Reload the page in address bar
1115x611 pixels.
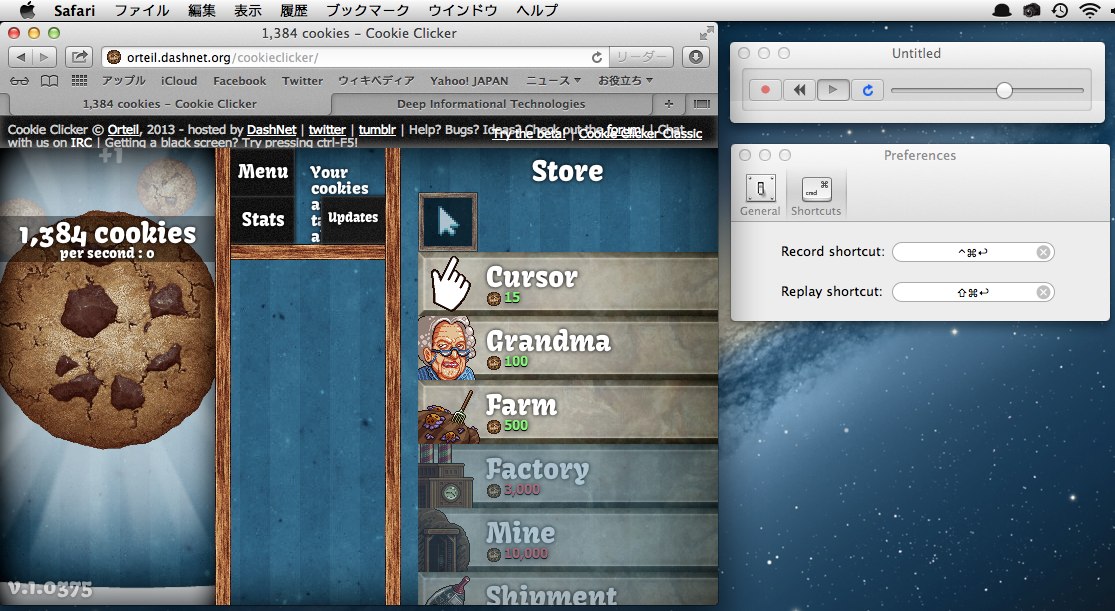tap(597, 58)
